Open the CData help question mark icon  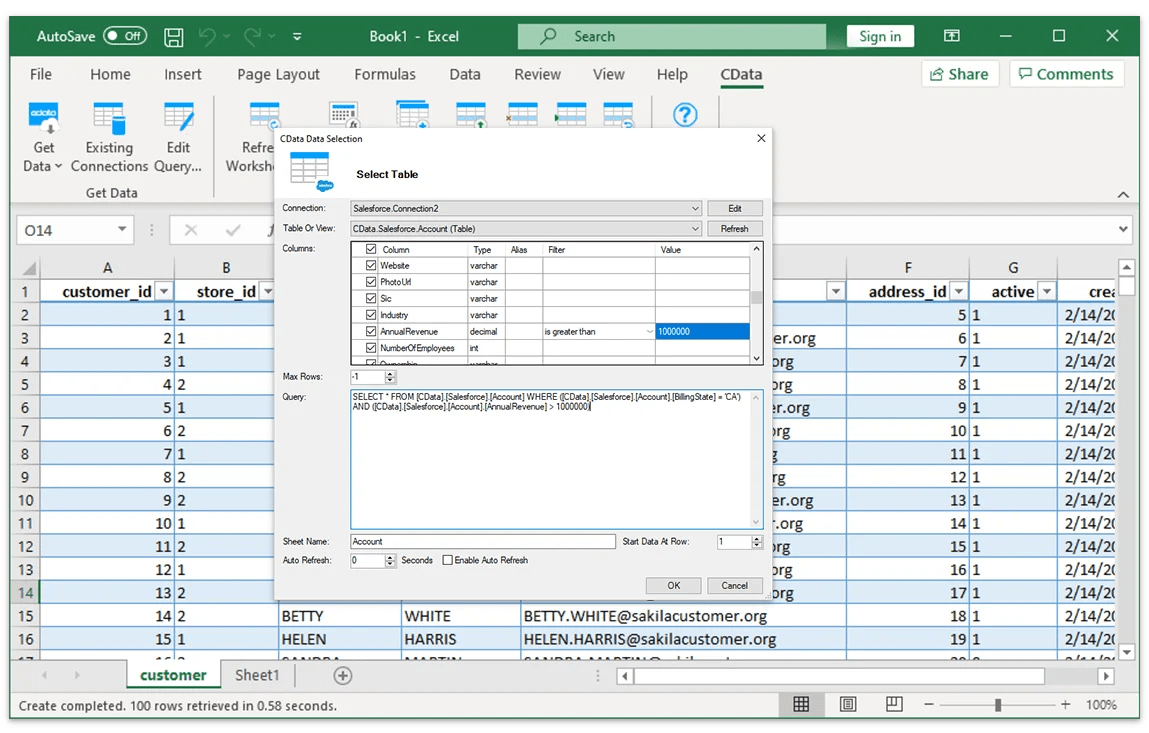click(x=685, y=115)
